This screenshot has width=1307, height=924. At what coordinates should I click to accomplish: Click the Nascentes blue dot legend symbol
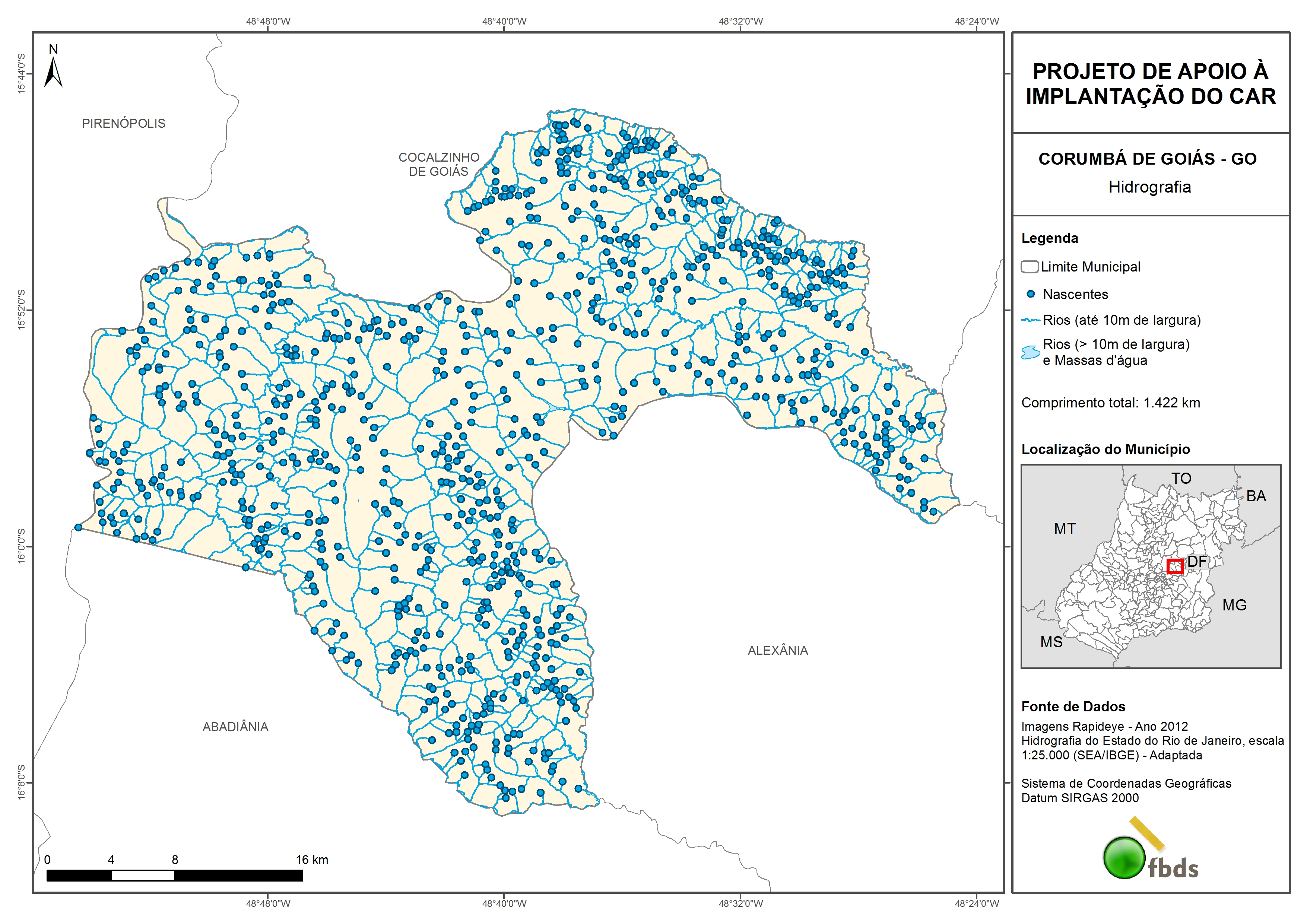coord(1030,294)
